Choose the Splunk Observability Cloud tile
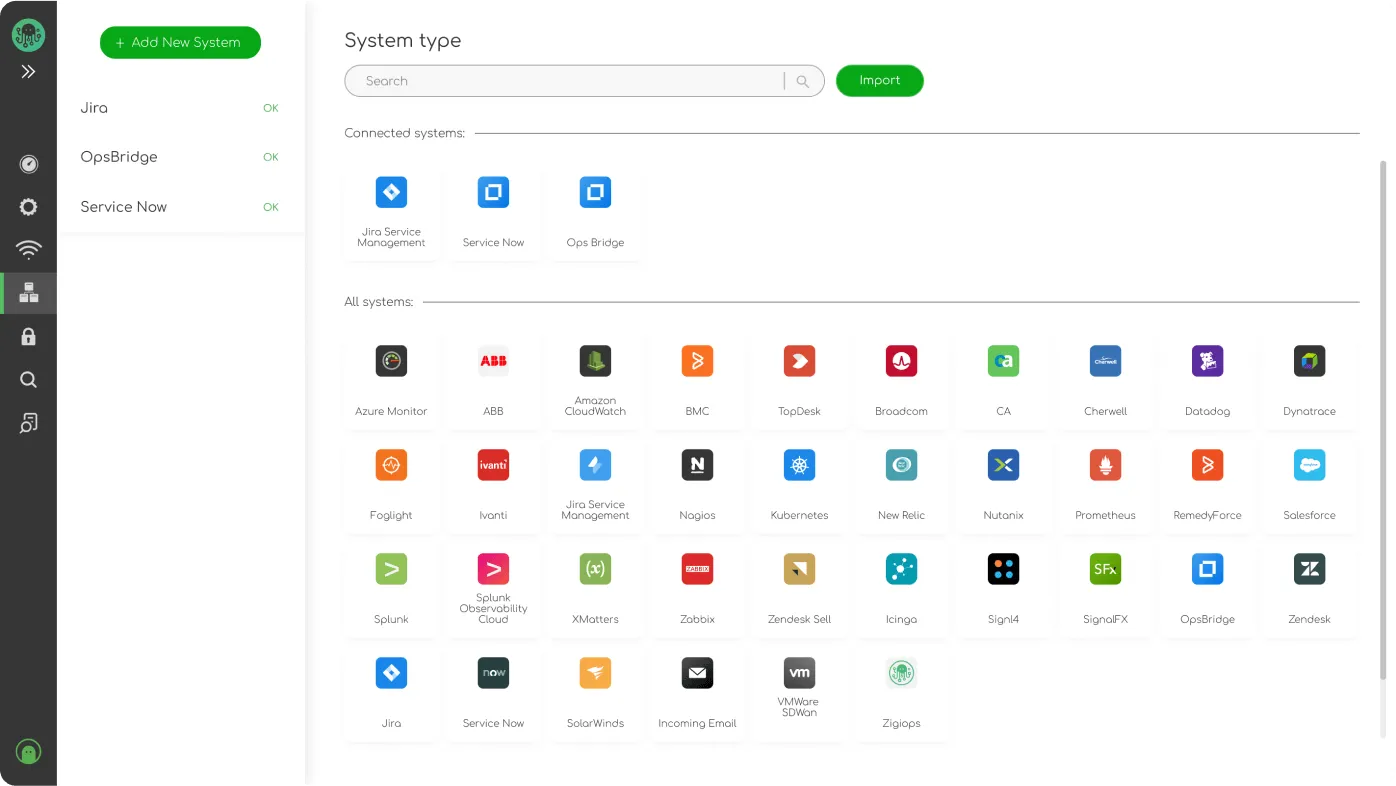Screen dimensions: 1396x786 pos(493,590)
